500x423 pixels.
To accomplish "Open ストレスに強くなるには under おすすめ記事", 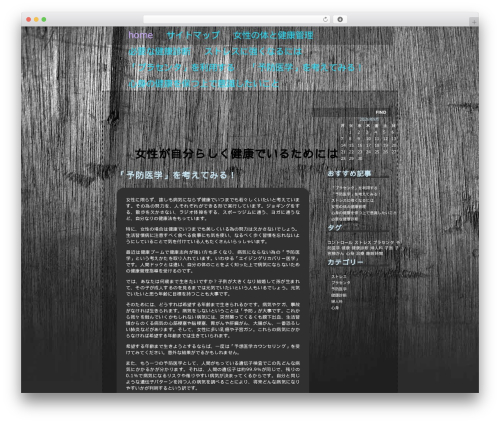I will pyautogui.click(x=353, y=200).
